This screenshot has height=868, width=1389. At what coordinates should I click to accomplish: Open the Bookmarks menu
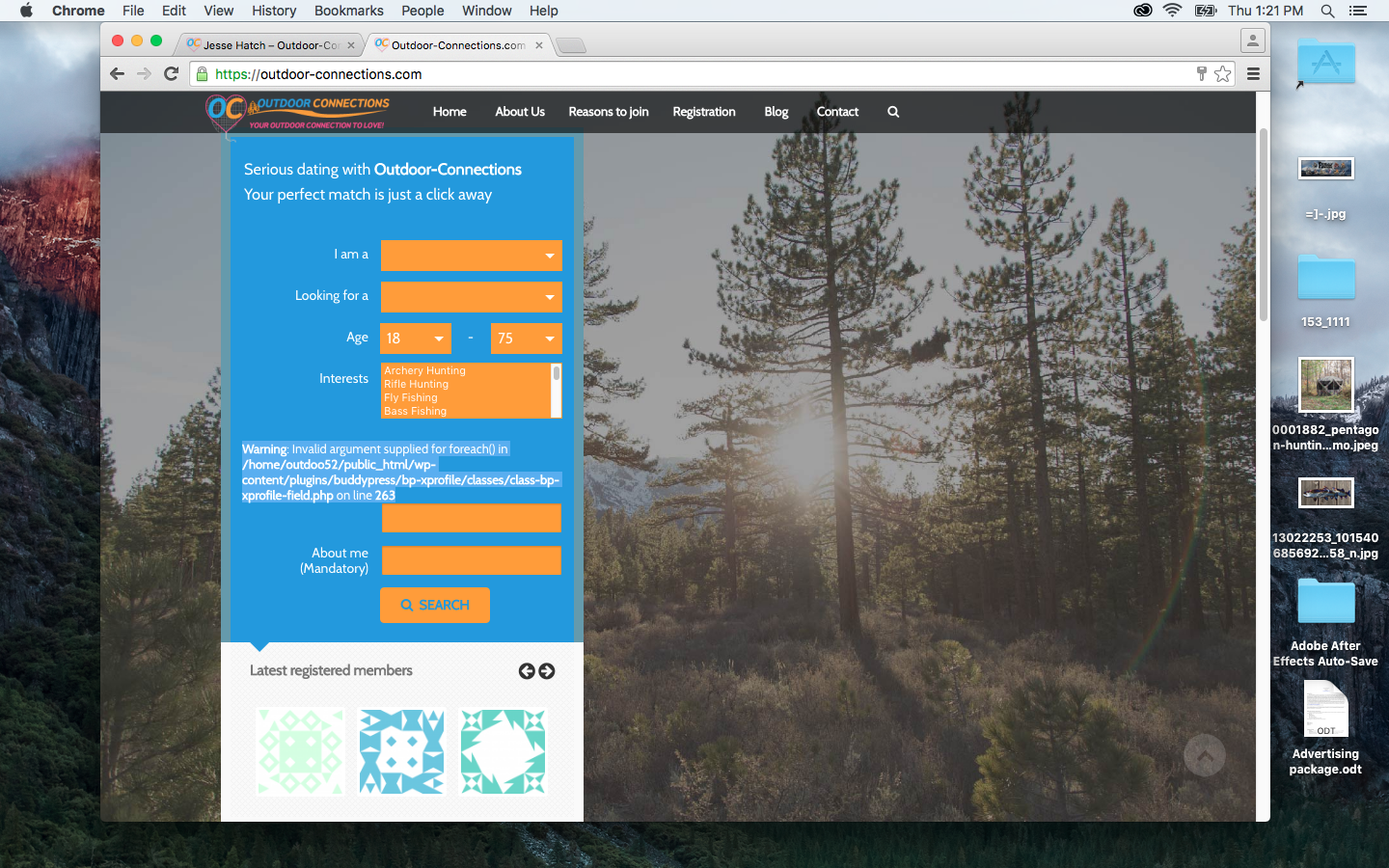[349, 11]
